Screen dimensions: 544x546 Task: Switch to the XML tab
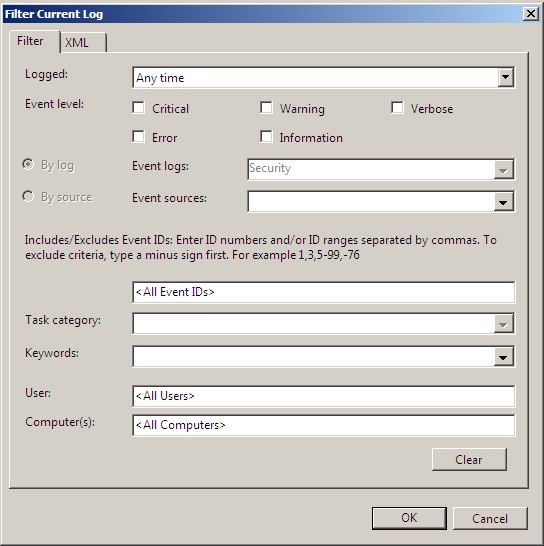point(83,42)
